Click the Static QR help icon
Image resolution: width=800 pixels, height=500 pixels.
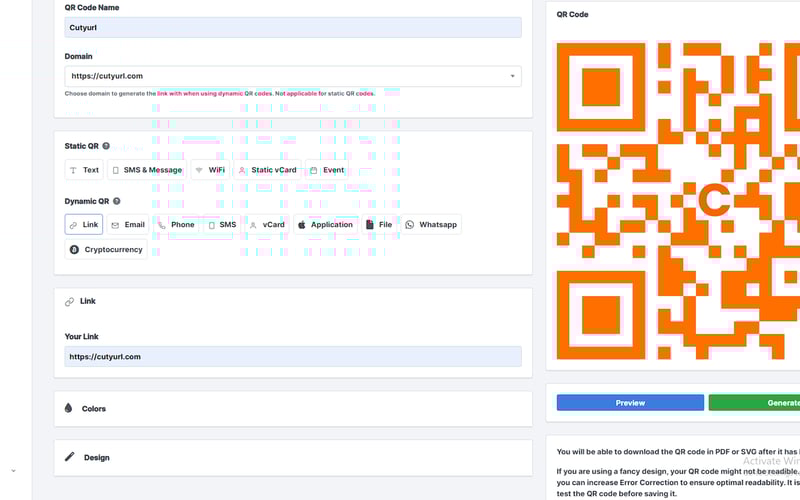(106, 146)
